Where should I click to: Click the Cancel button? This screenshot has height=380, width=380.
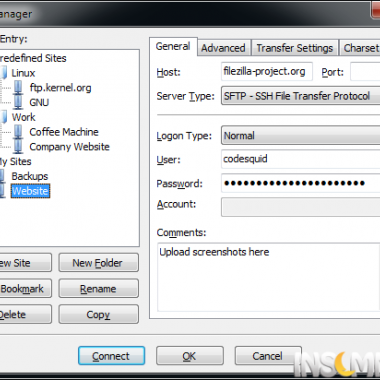268,356
